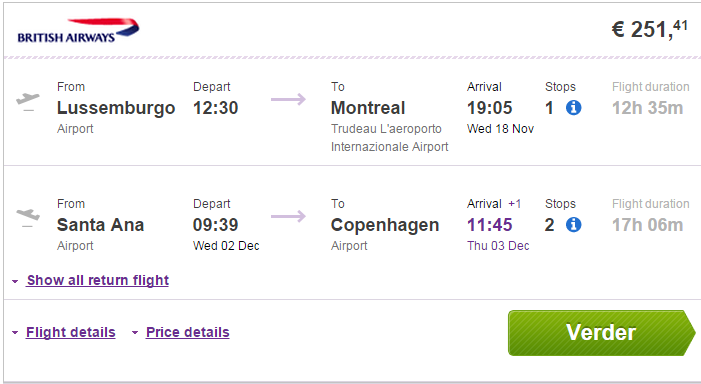
Task: Click the arrow between Lussemburgo and Montreal
Action: [288, 99]
